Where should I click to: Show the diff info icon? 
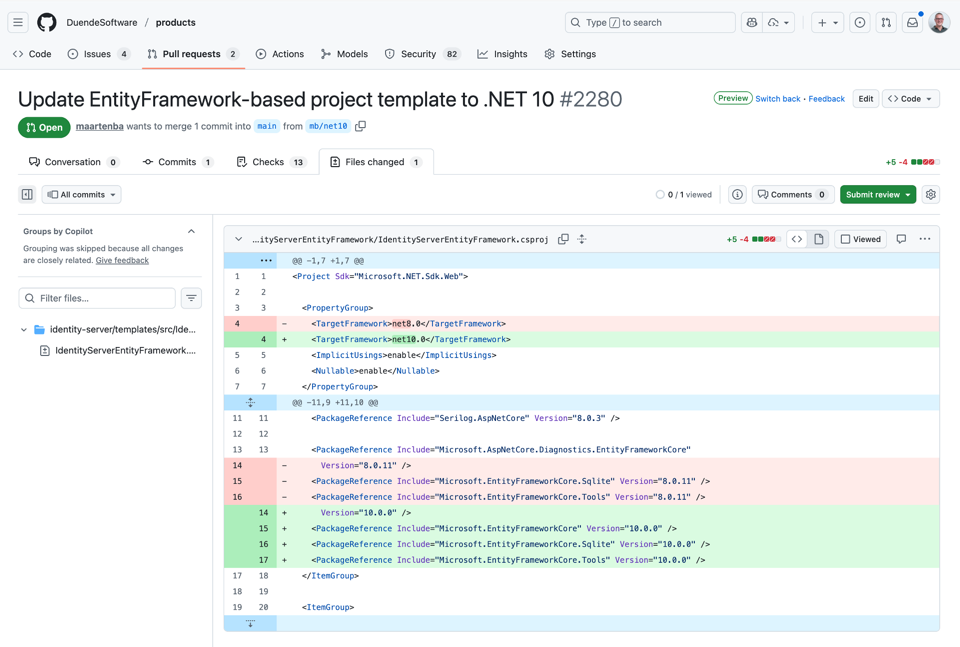738,195
